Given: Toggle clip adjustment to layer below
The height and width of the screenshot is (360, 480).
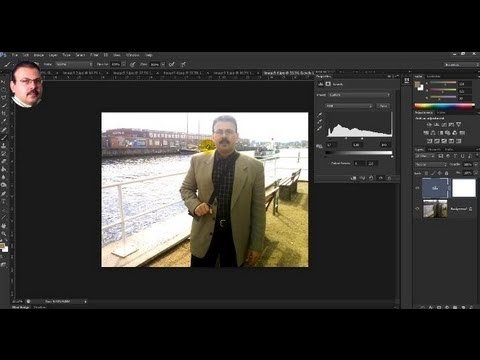Looking at the screenshot, I should pyautogui.click(x=354, y=178).
